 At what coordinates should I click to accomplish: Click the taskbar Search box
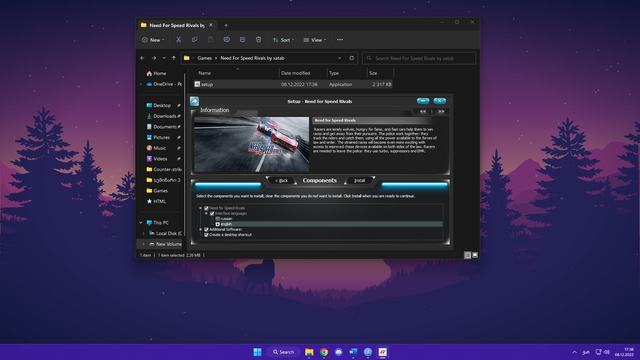pos(283,352)
